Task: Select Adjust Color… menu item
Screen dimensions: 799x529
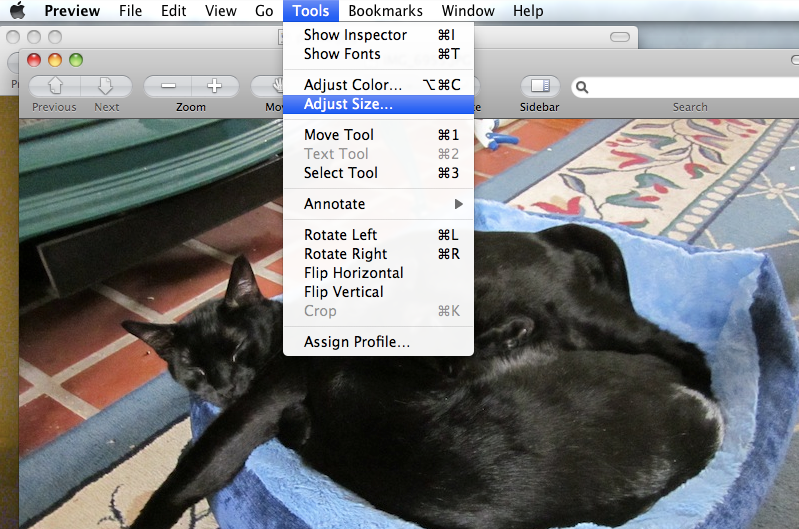Action: point(379,85)
